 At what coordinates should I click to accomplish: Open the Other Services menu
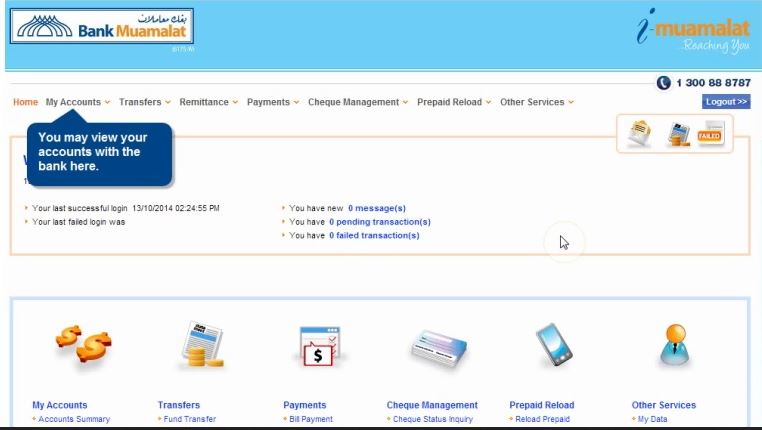pyautogui.click(x=532, y=102)
